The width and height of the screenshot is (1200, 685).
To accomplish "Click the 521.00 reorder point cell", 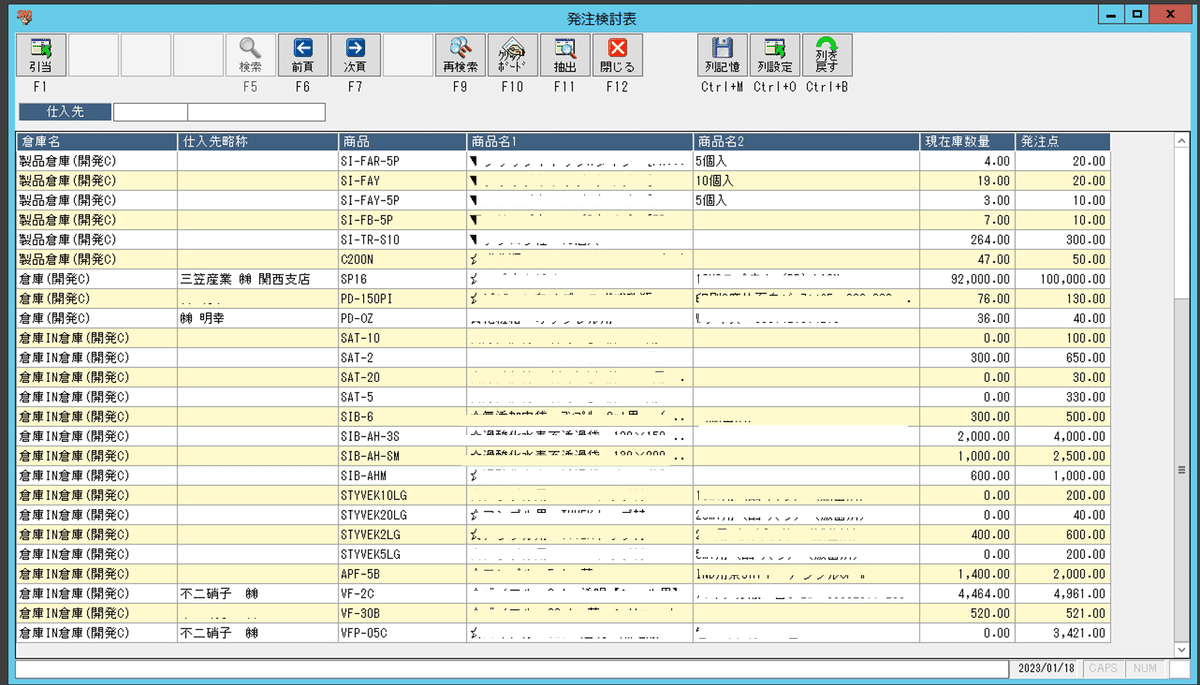I will pos(1062,613).
